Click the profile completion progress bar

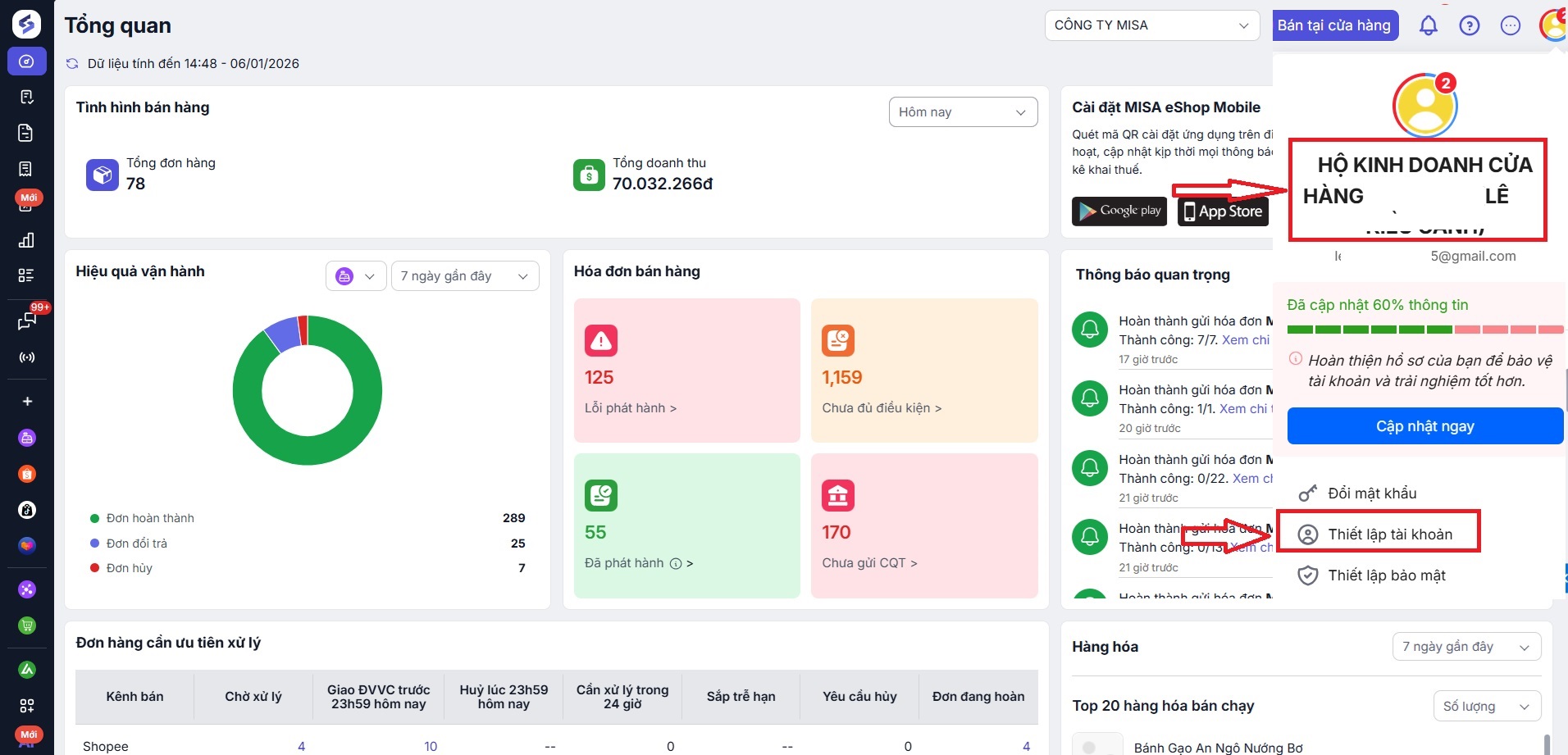[1424, 330]
